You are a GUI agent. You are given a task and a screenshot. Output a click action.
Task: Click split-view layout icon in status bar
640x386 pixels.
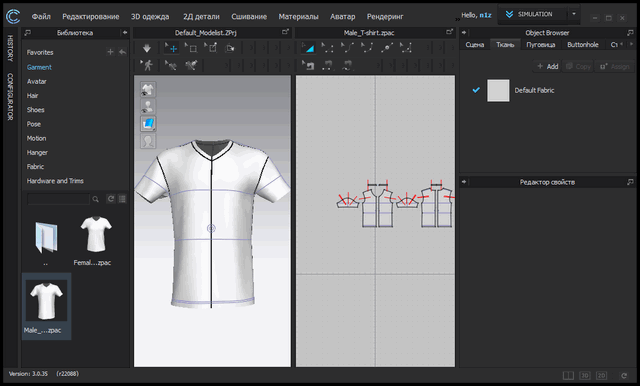coord(568,375)
